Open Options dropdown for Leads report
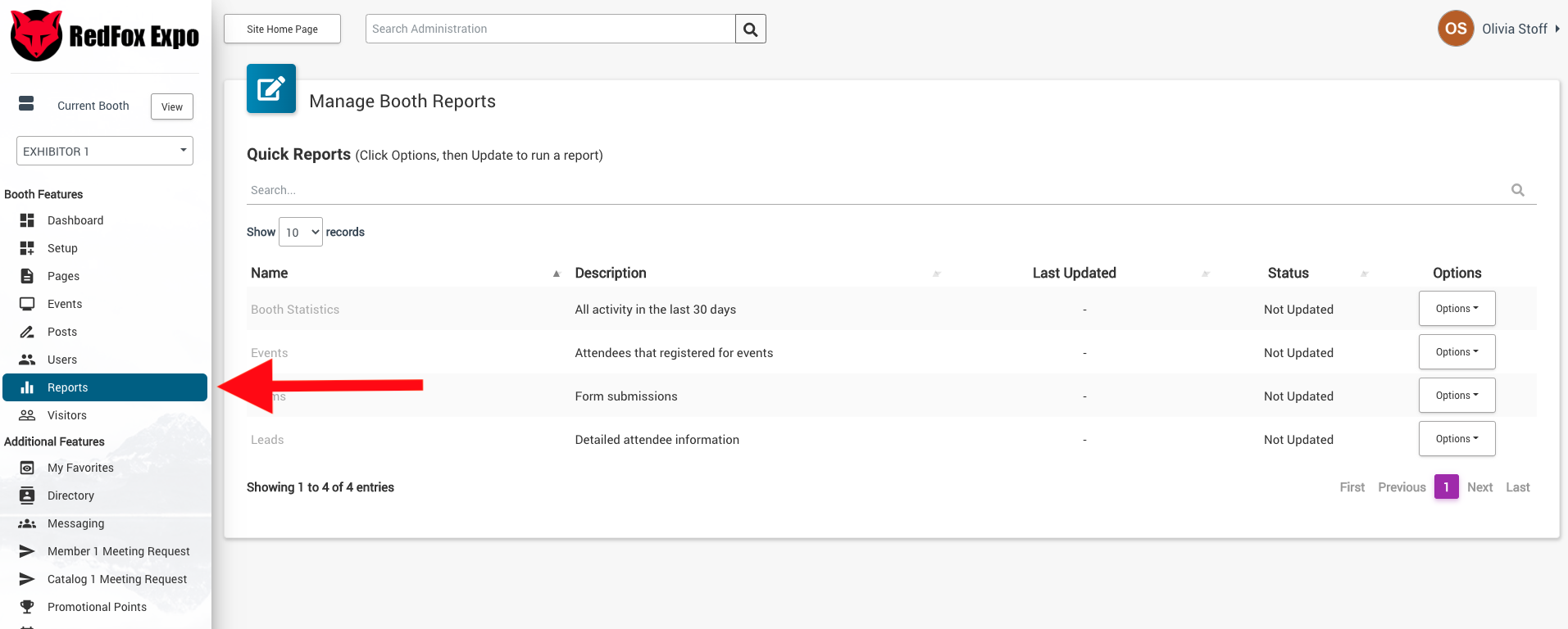The width and height of the screenshot is (1568, 629). (1457, 439)
